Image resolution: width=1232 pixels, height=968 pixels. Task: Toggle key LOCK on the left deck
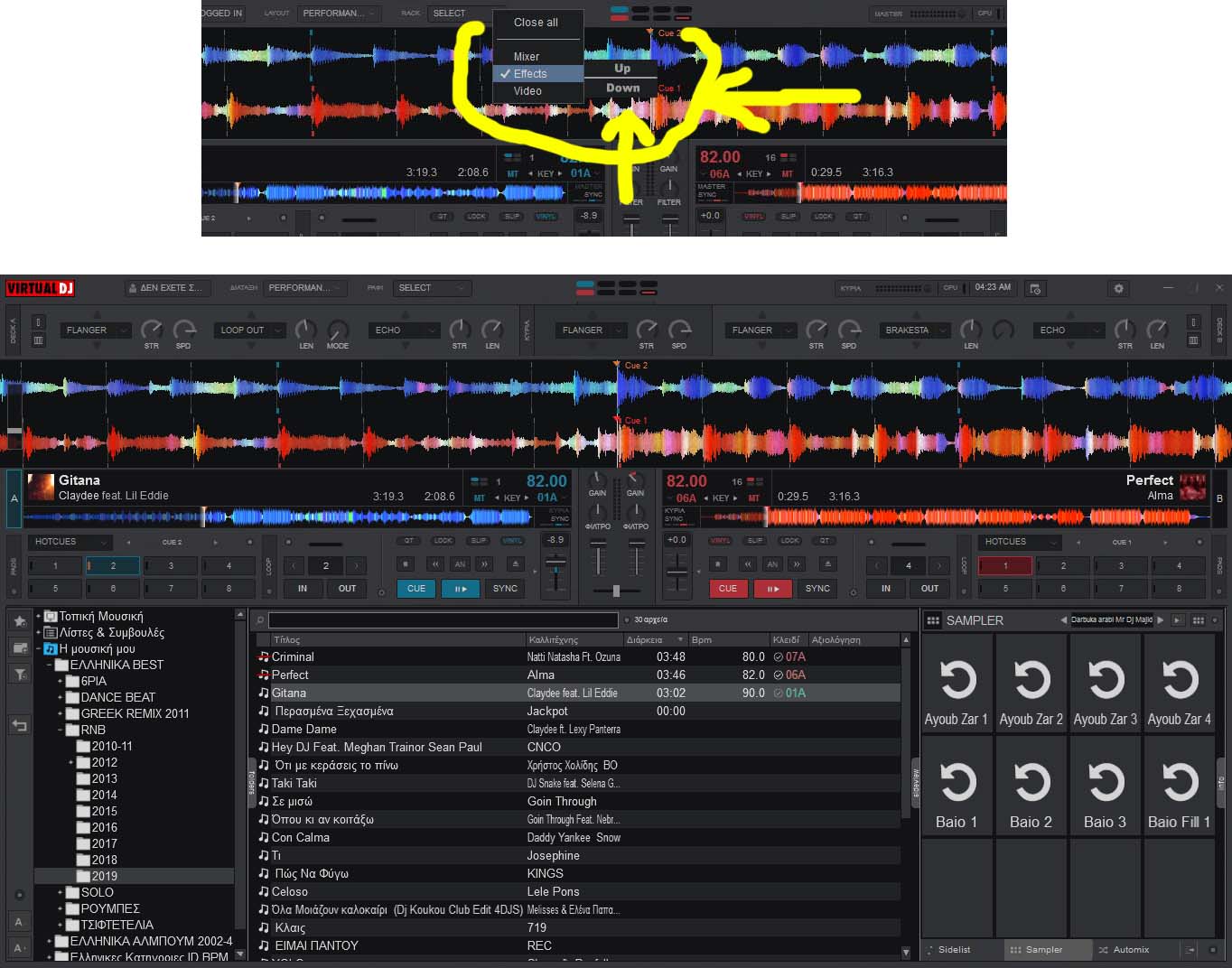[x=443, y=541]
